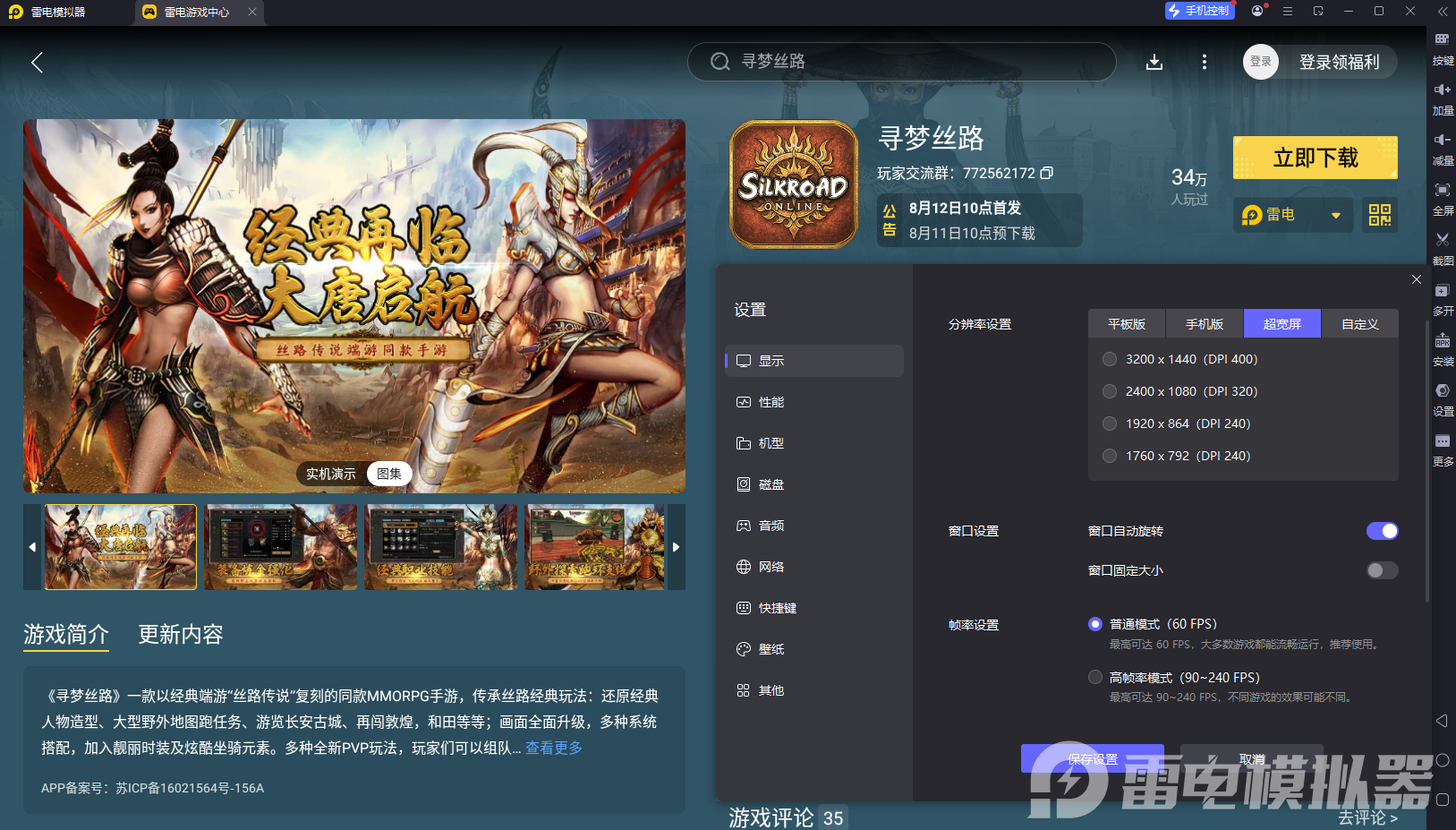Show the 实机演示 media view
The image size is (1456, 830).
click(x=331, y=474)
